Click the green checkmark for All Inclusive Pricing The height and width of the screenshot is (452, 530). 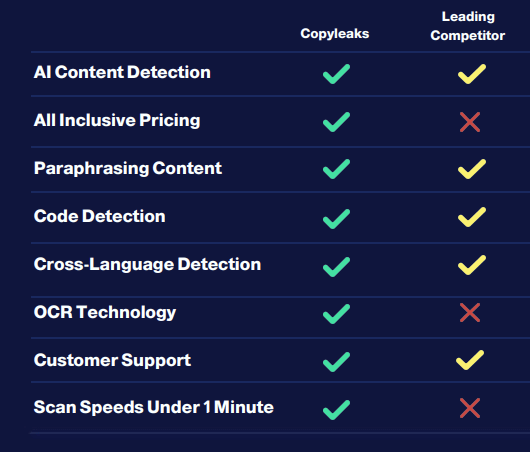[x=336, y=122]
